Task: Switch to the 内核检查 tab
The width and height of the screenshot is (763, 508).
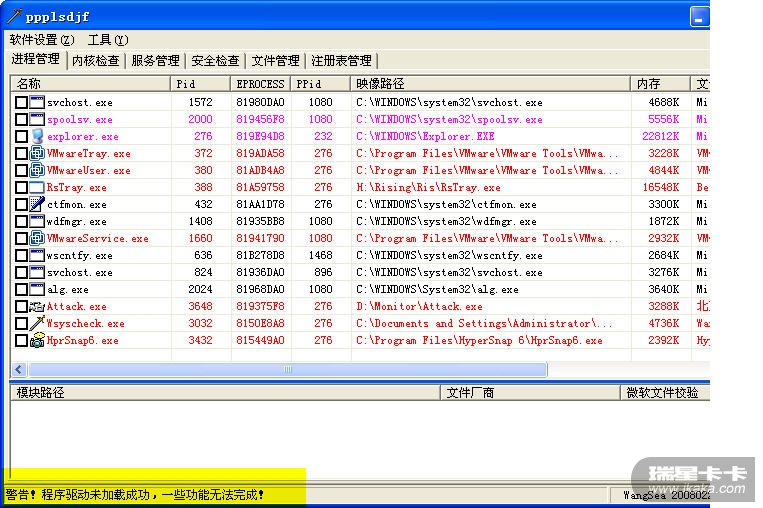Action: click(95, 61)
